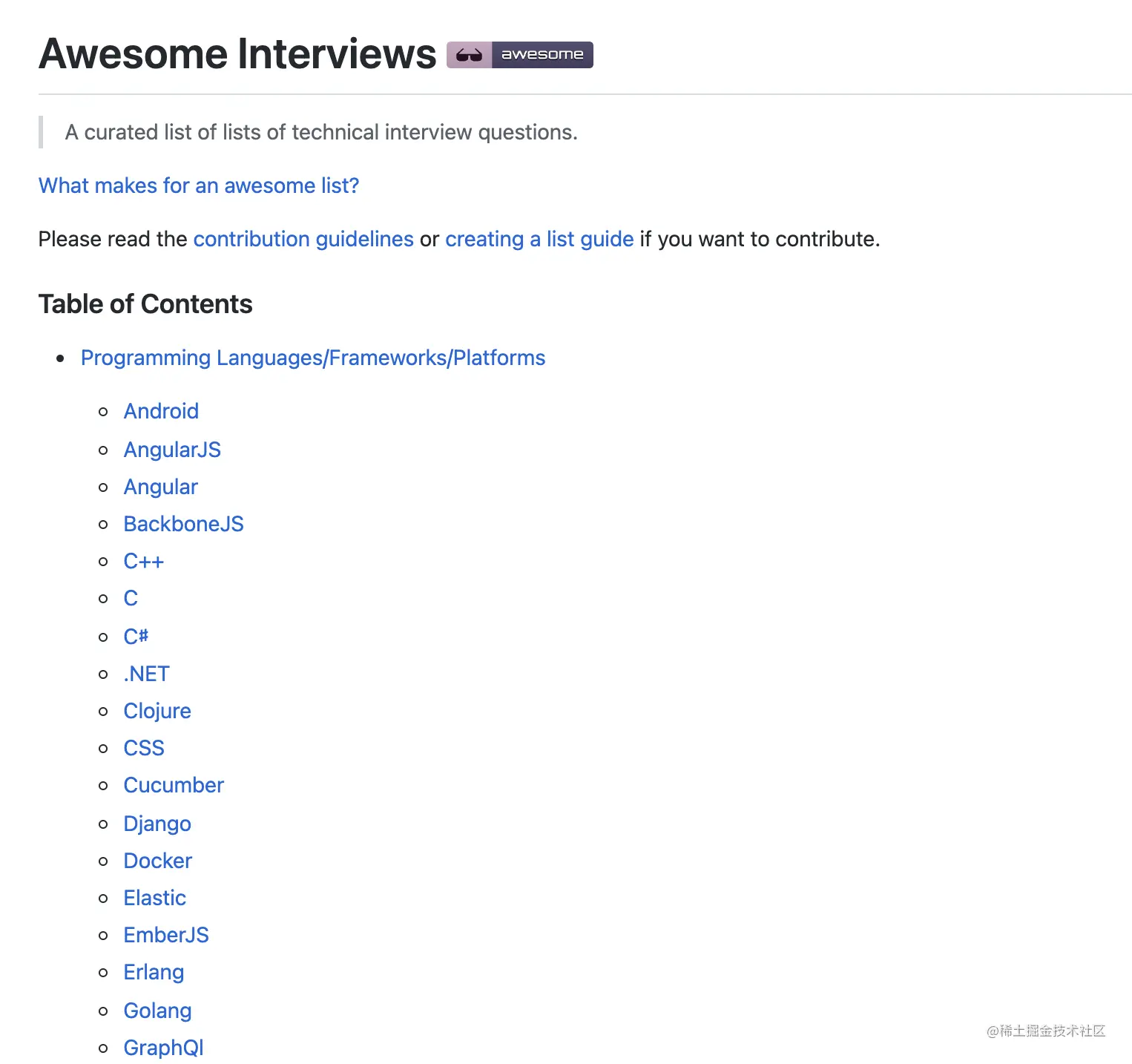Click the awesome sunglasses badge
Viewport: 1132px width, 1064px height.
(x=519, y=55)
